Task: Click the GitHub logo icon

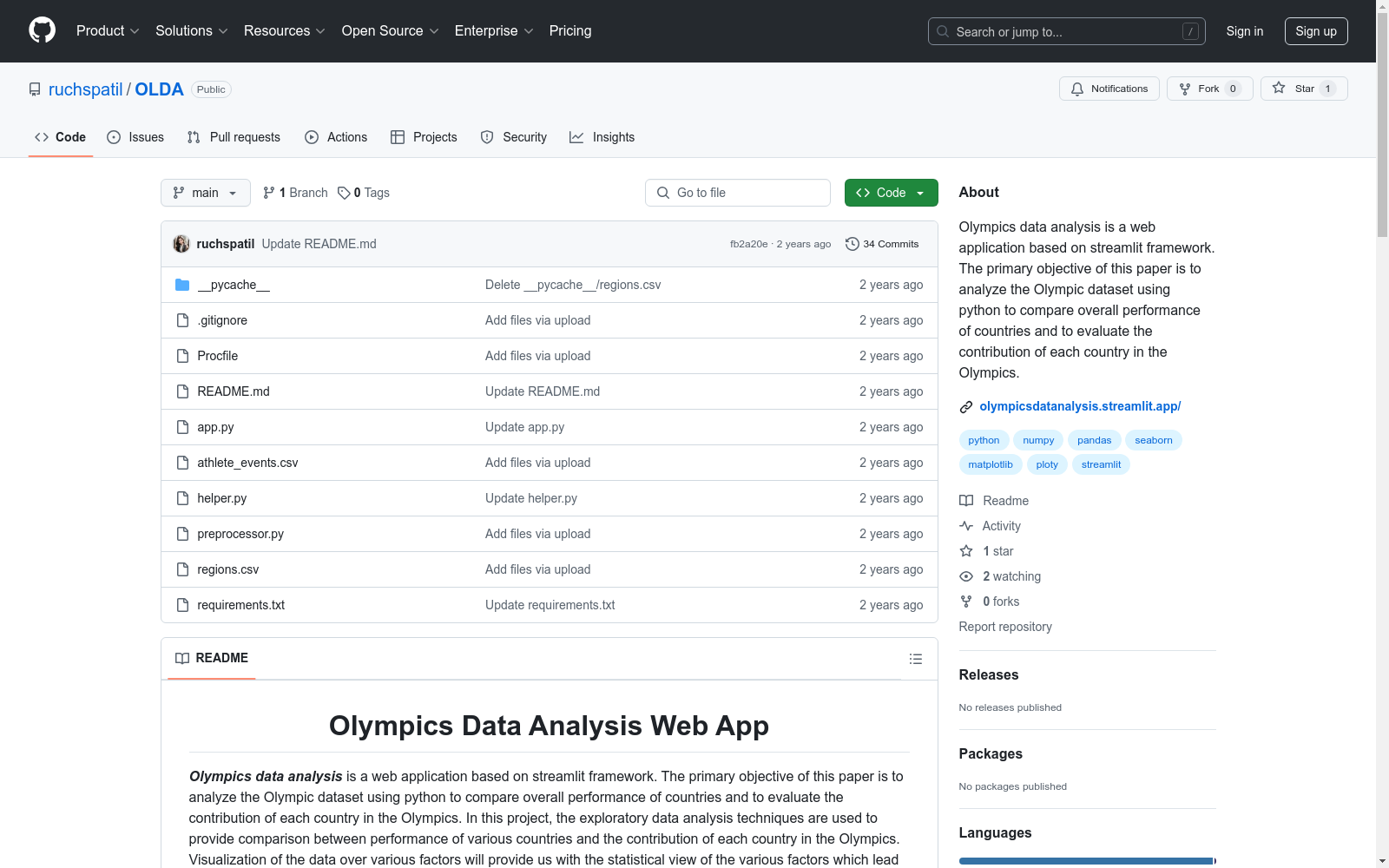Action: (x=42, y=30)
